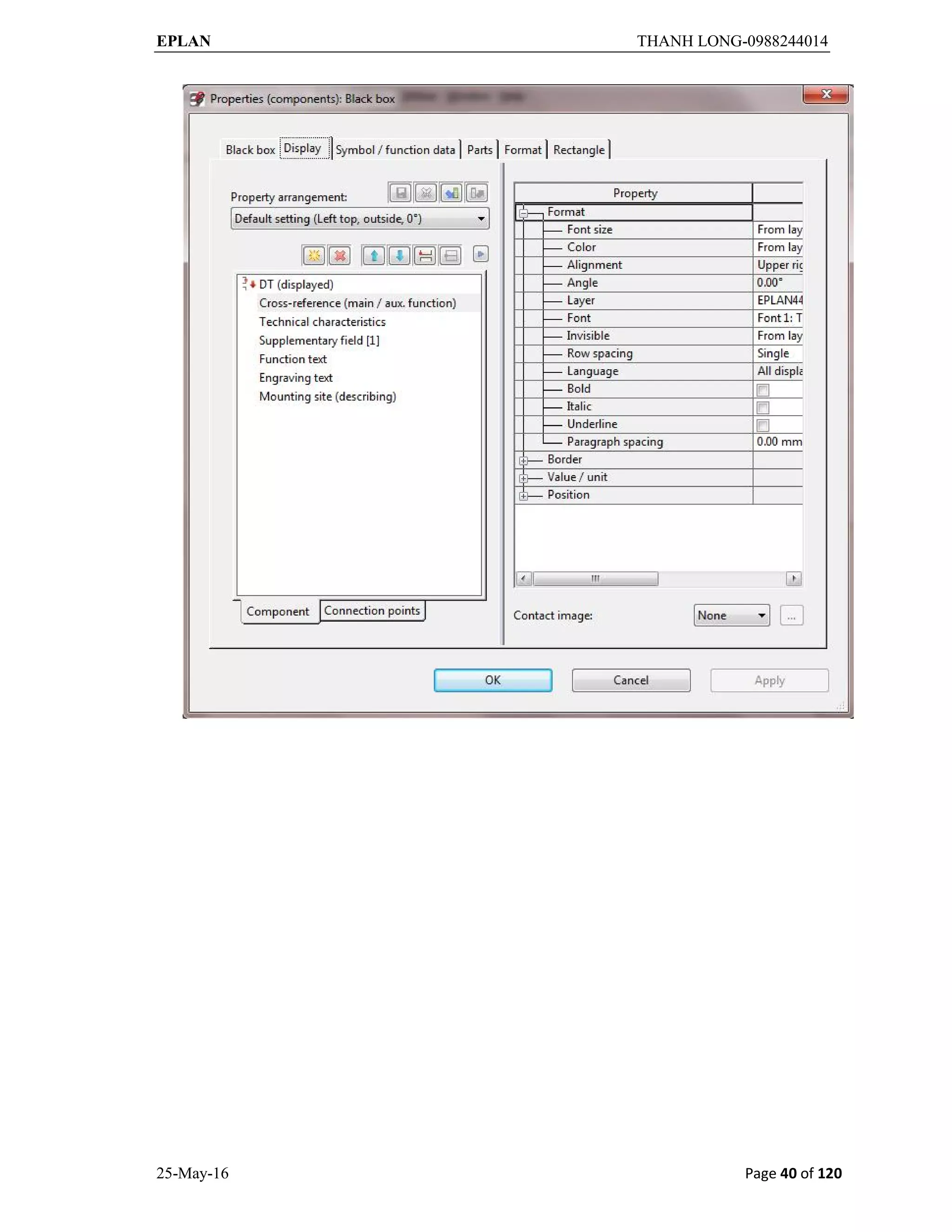Switch to the Black box tab
952x1232 pixels.
click(250, 150)
